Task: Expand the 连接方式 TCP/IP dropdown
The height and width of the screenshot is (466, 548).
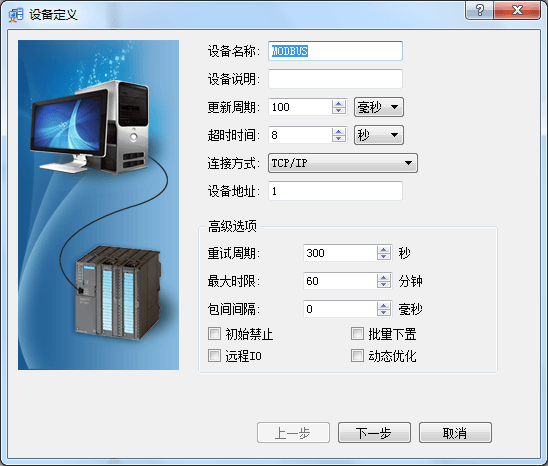Action: coord(343,163)
